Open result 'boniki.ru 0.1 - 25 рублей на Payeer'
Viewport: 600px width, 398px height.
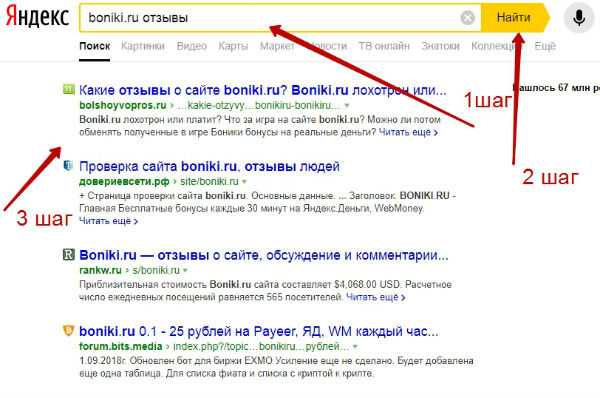coord(259,331)
